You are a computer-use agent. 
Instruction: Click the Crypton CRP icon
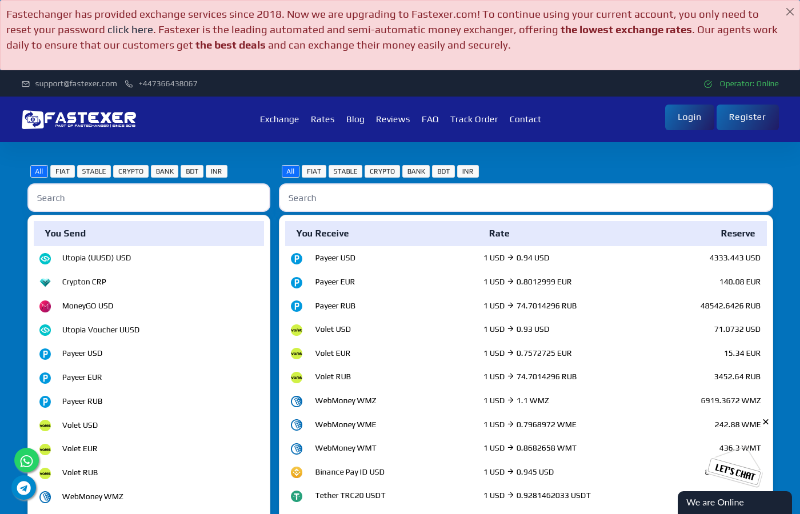[45, 282]
